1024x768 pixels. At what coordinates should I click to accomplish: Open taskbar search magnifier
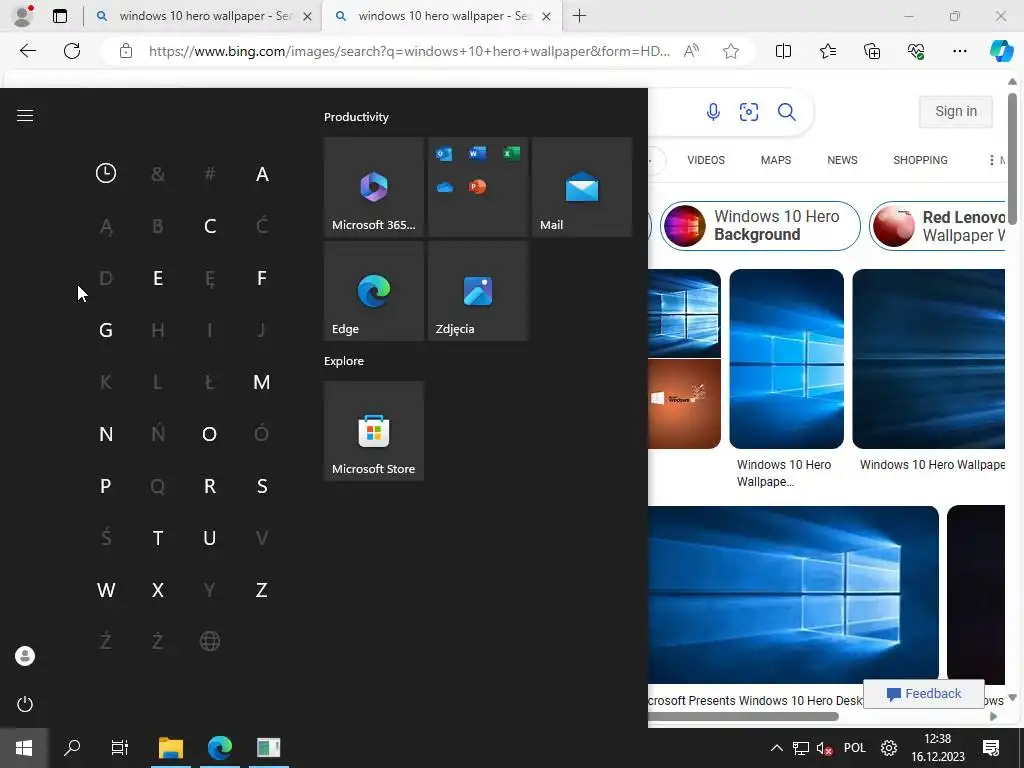click(x=72, y=748)
